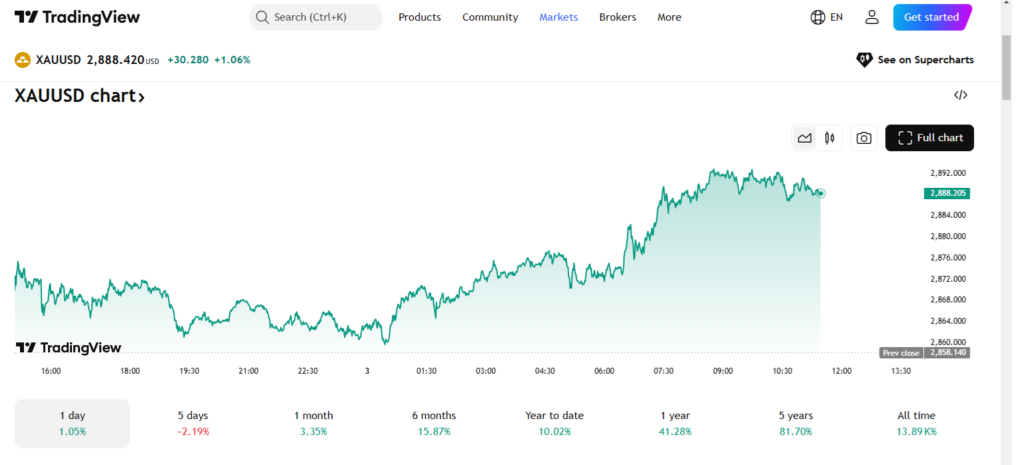Click the magnifier icon in search box
1024x465 pixels.
click(x=262, y=17)
